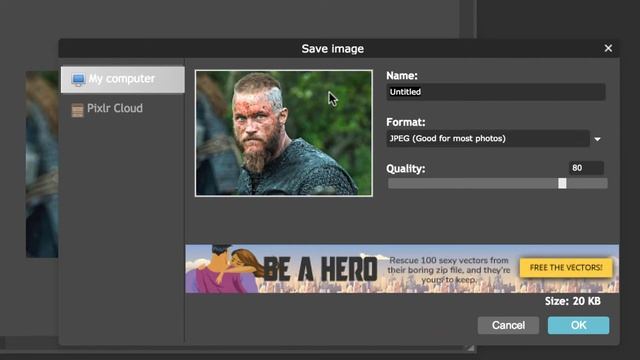The height and width of the screenshot is (360, 640).
Task: Open the Format dropdown showing JPEG
Action: pos(488,138)
